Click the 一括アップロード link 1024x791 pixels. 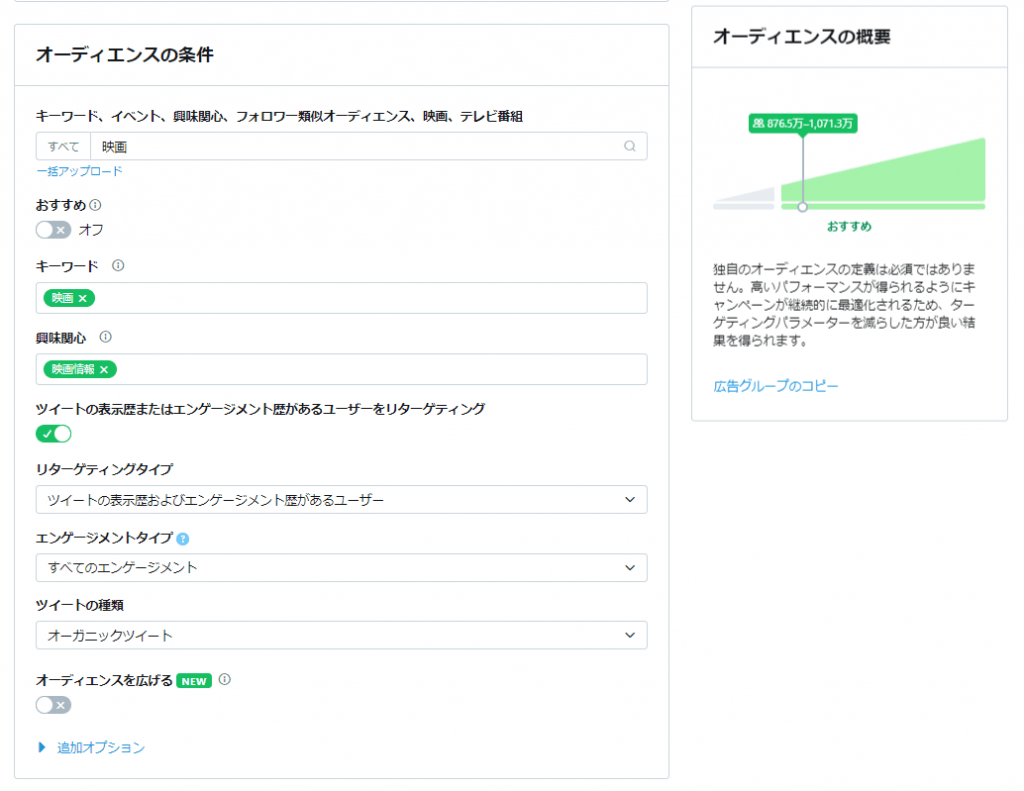click(x=78, y=170)
